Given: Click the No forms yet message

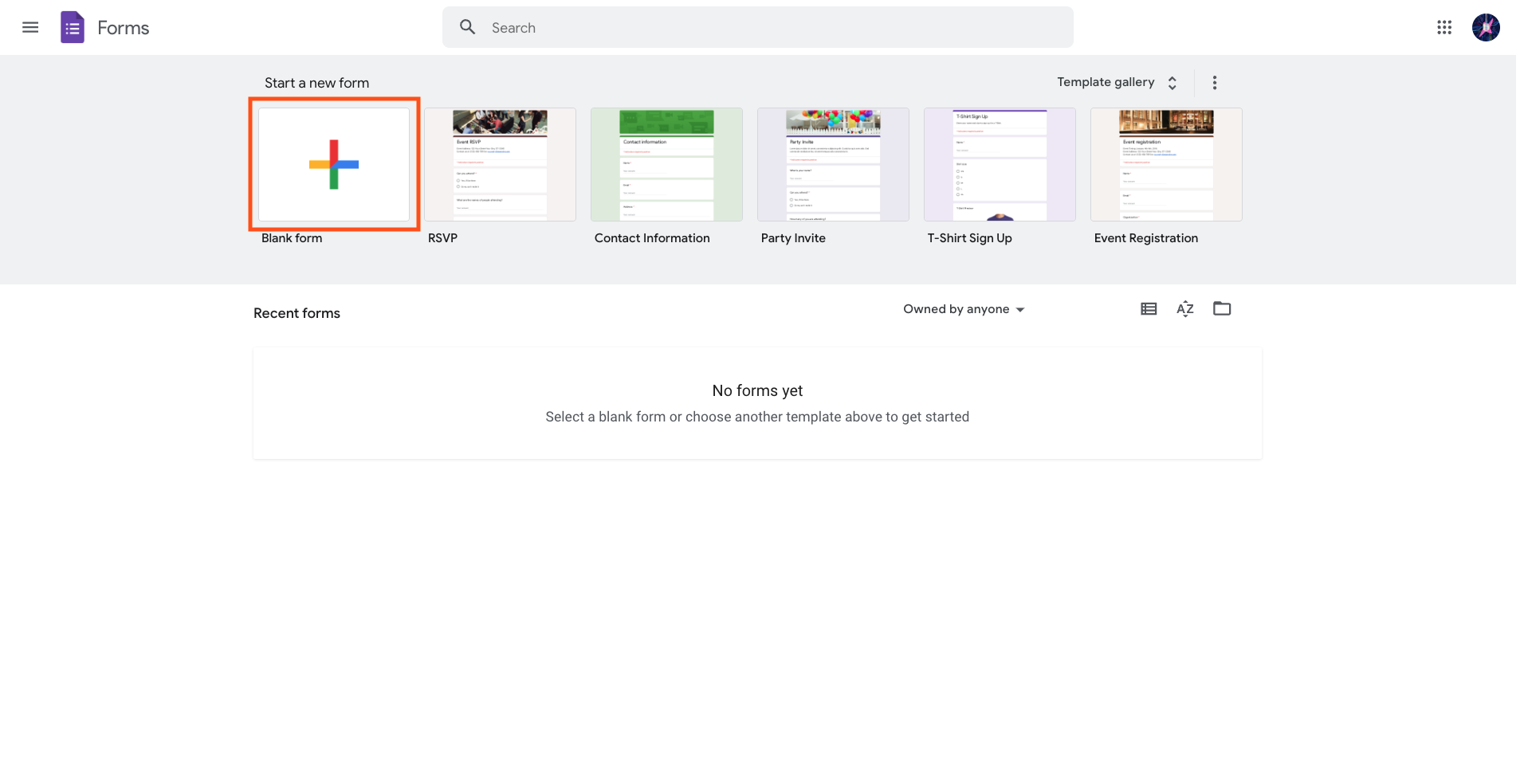Looking at the screenshot, I should [757, 390].
